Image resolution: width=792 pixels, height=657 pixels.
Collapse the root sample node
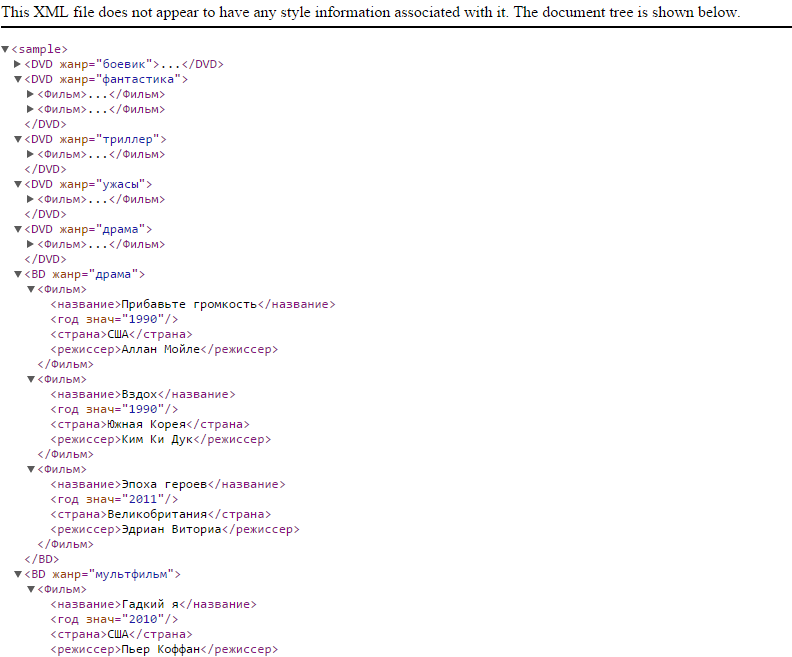pos(5,49)
